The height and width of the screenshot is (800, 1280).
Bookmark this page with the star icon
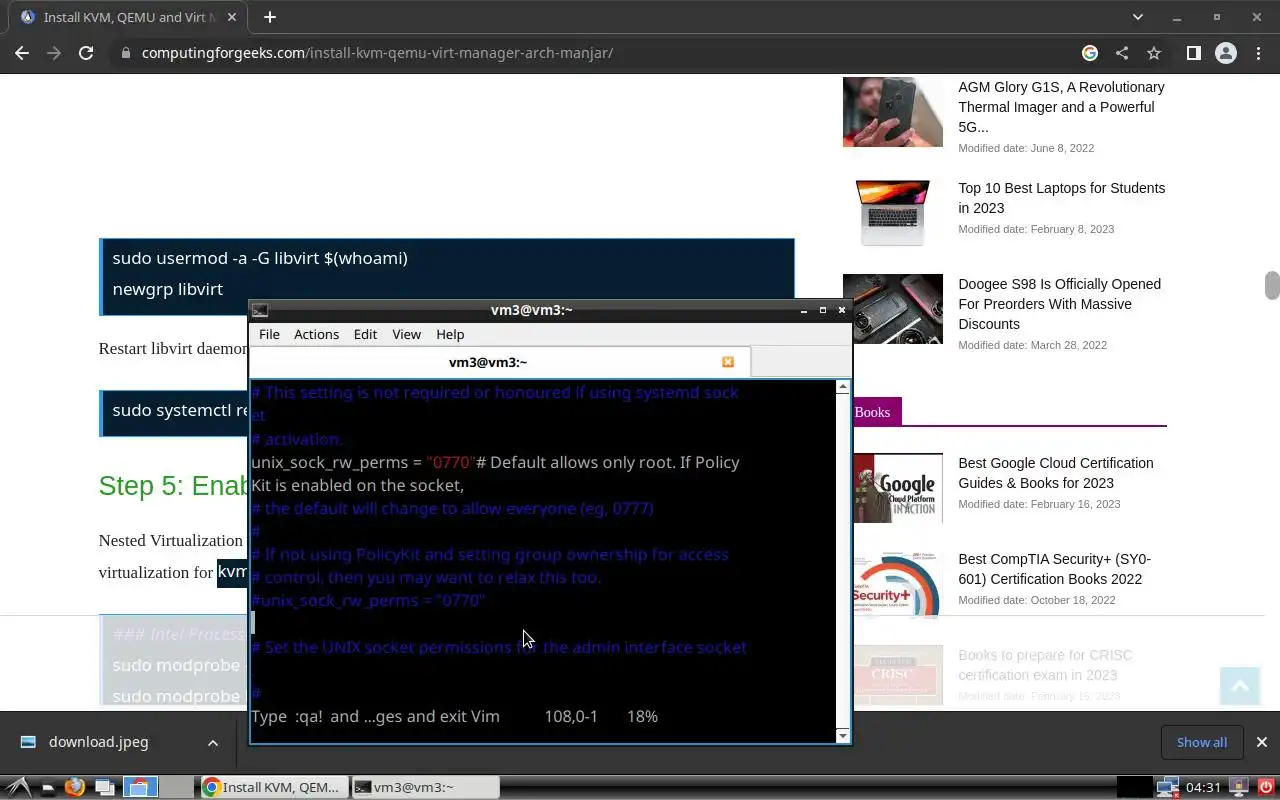click(1154, 53)
